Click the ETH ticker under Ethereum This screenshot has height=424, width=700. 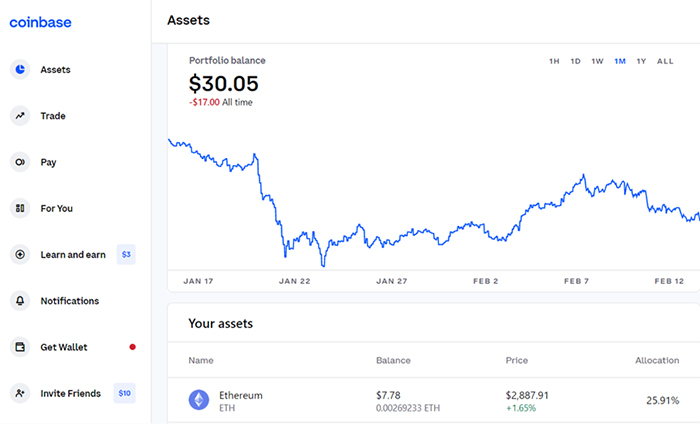[x=227, y=408]
